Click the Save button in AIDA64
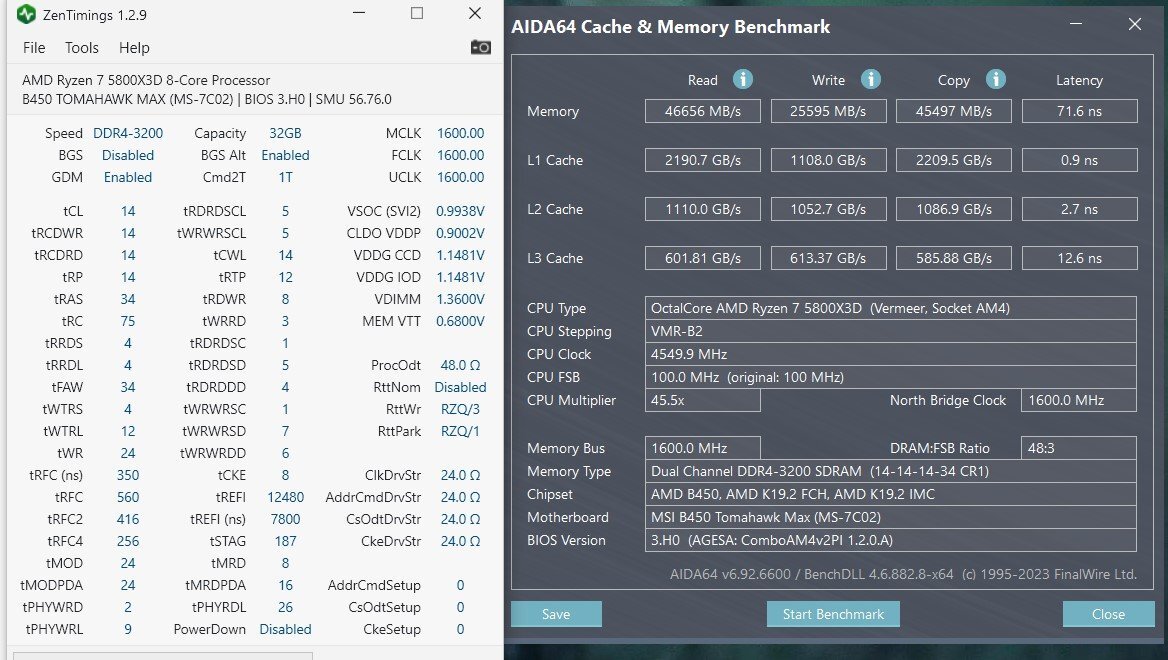1168x660 pixels. (556, 614)
